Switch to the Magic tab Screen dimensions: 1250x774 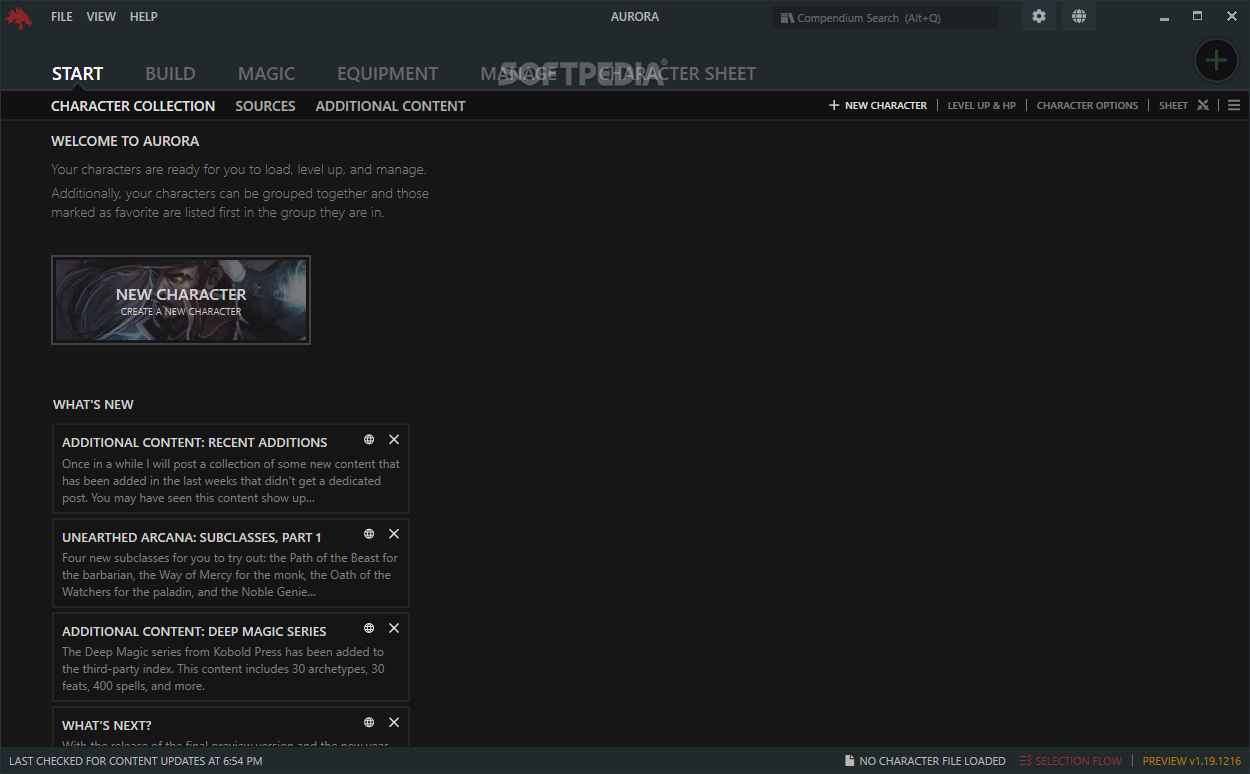tap(266, 74)
